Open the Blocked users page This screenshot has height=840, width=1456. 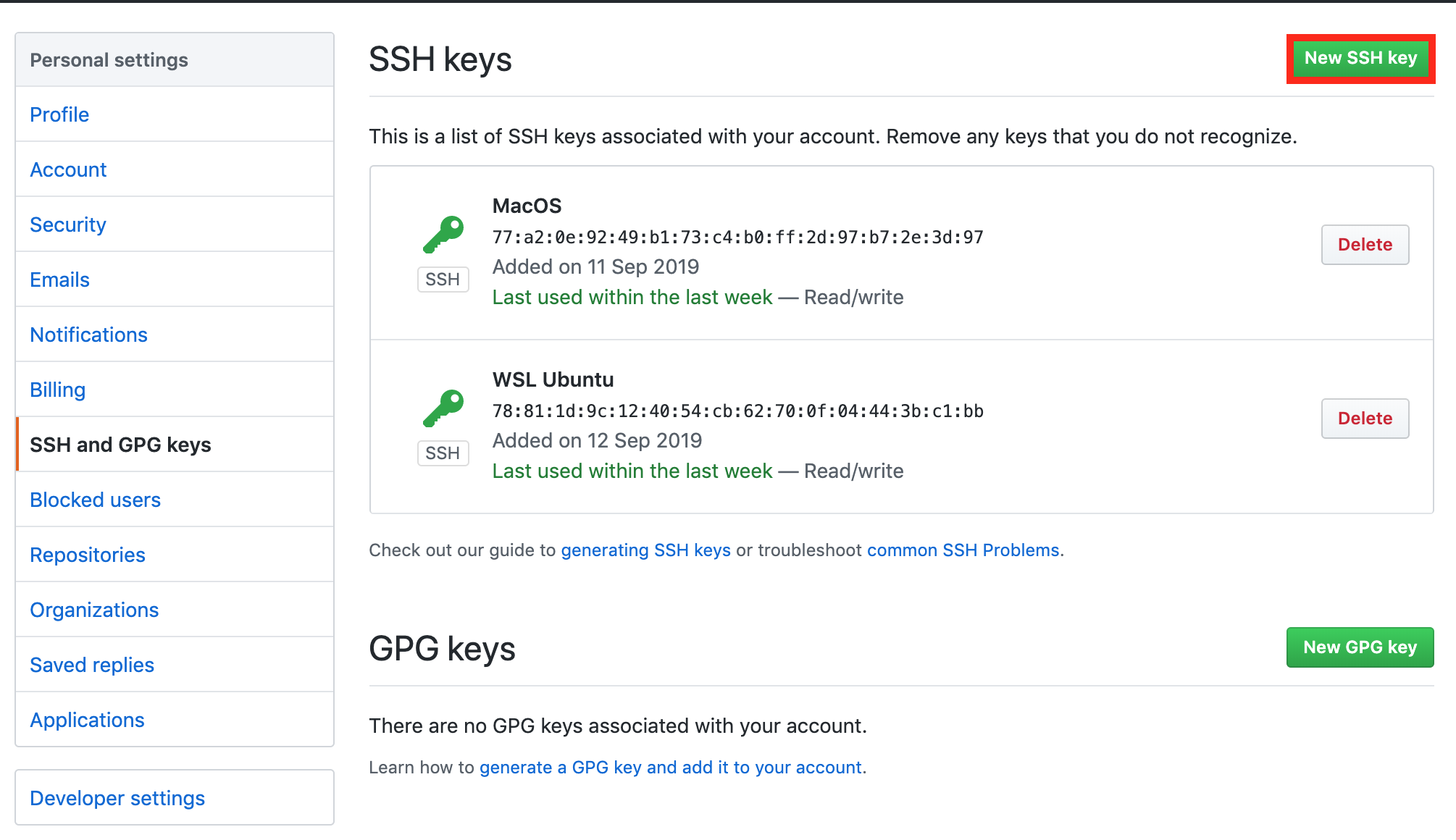click(95, 500)
